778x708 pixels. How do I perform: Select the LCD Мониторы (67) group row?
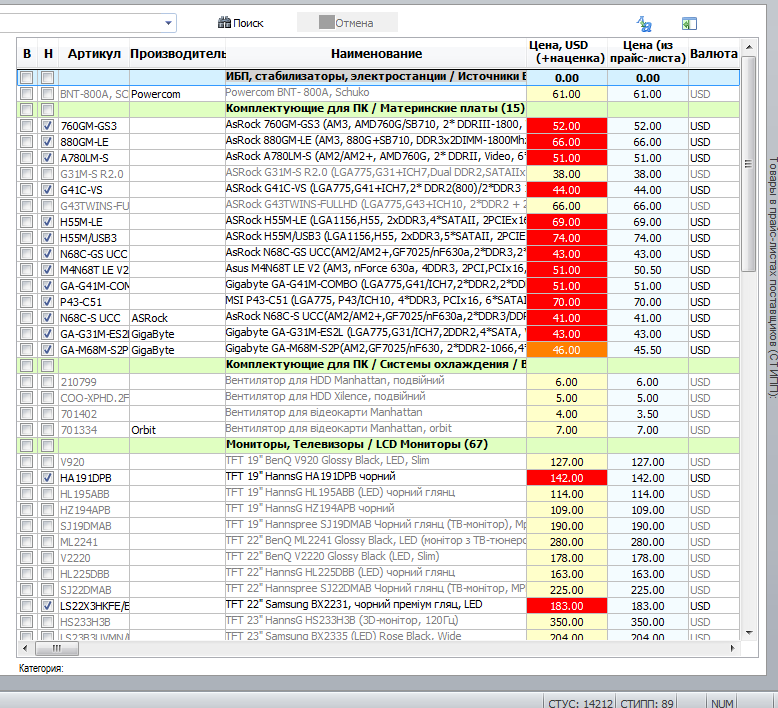(x=378, y=445)
